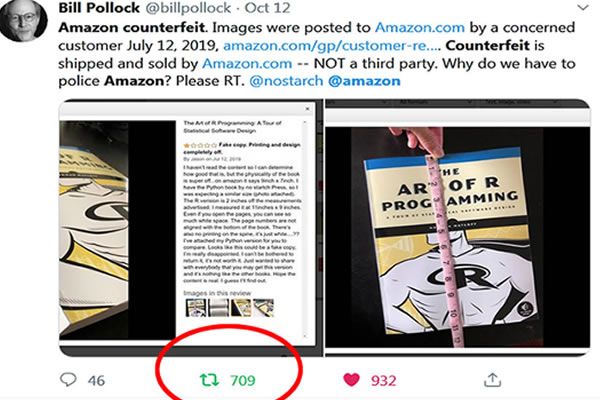The image size is (600, 400).
Task: Expand the tweet options chevron menu
Action: (583, 7)
